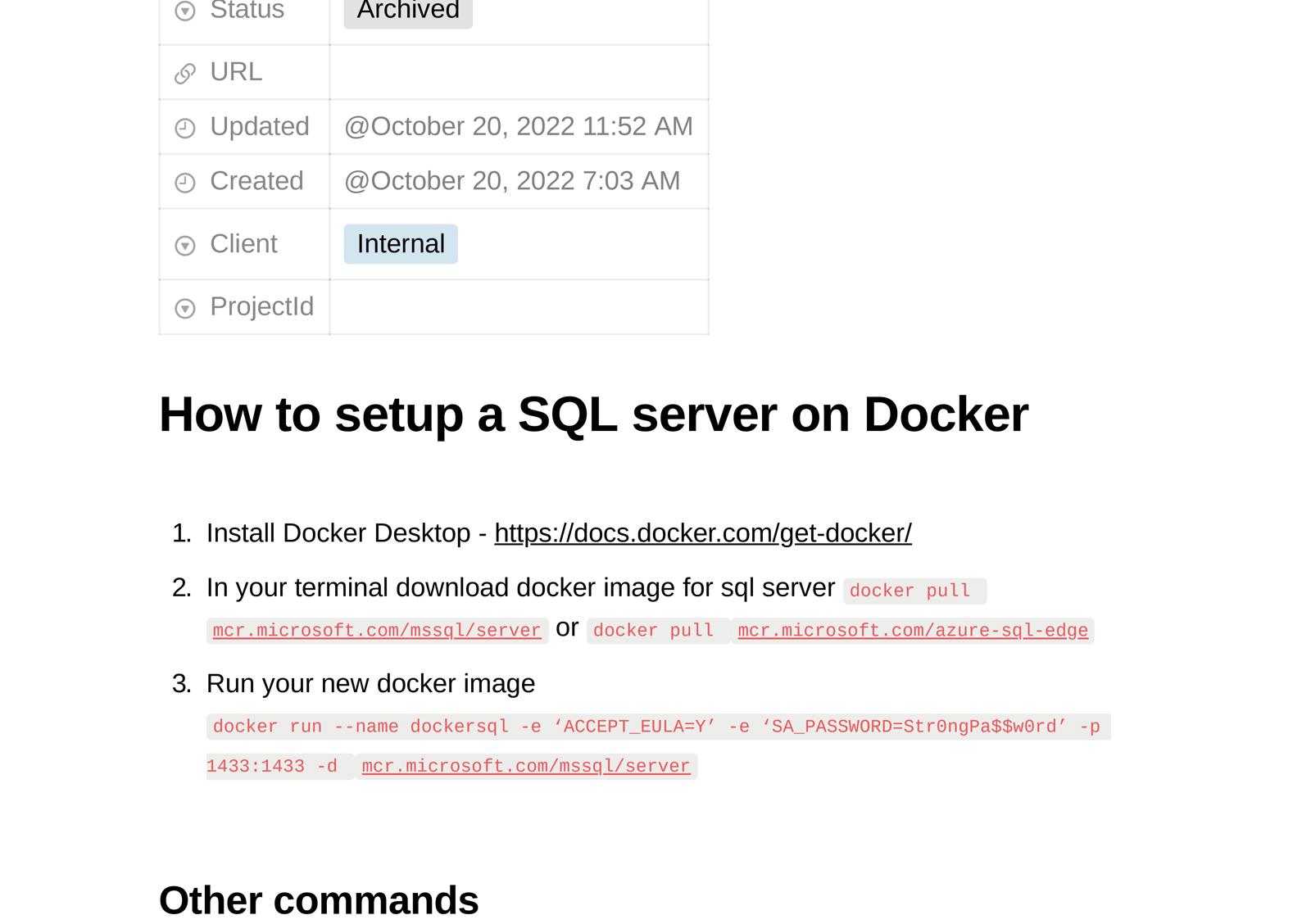1311x924 pixels.
Task: Open first mcr.microsoft.com/mssql/server link
Action: (x=377, y=630)
